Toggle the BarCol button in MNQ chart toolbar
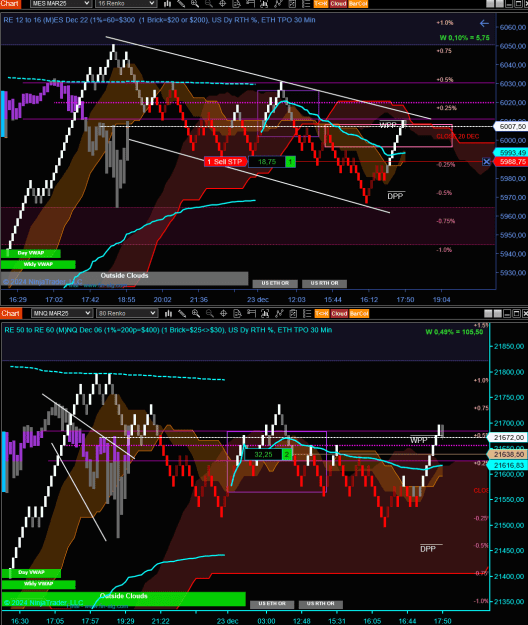The image size is (528, 625). (x=359, y=314)
